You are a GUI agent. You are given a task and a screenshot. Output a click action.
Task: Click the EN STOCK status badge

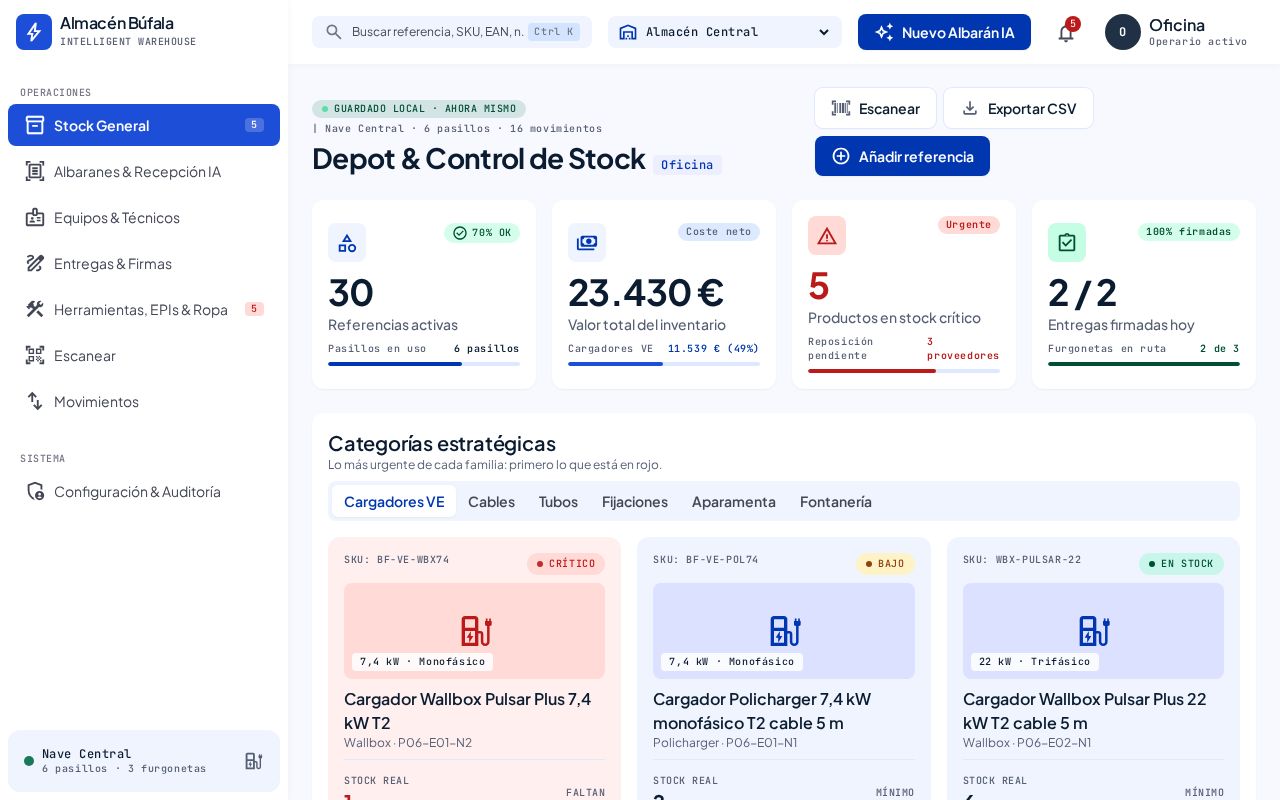click(x=1181, y=564)
